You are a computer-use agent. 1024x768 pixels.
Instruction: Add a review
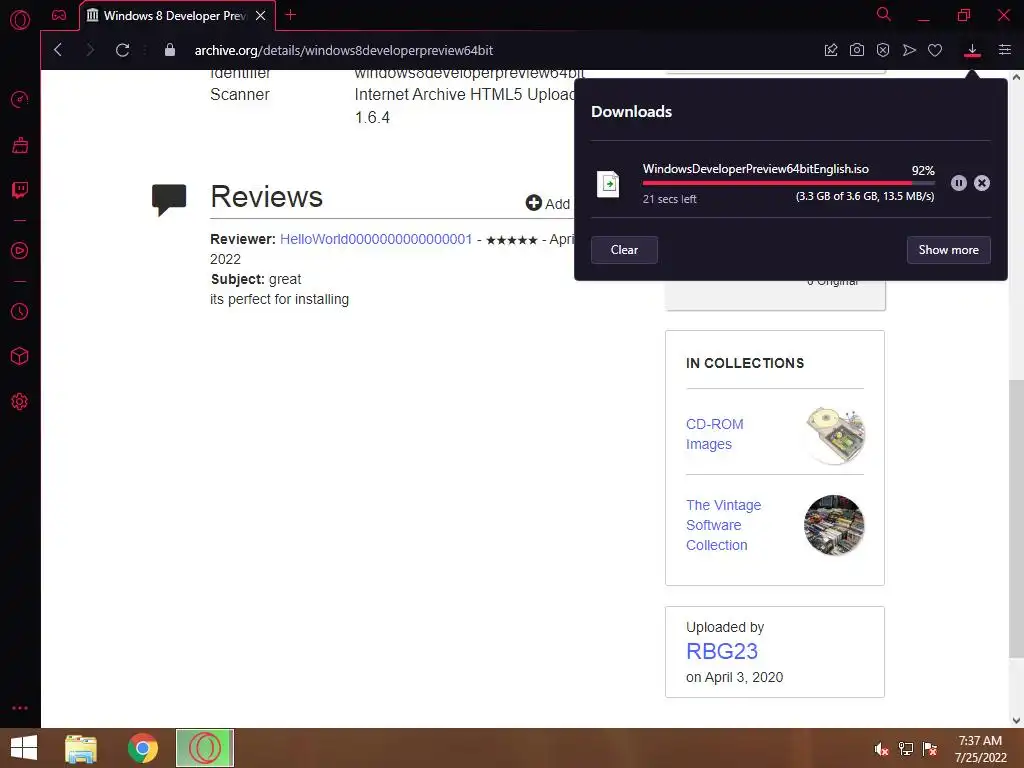[x=548, y=204]
